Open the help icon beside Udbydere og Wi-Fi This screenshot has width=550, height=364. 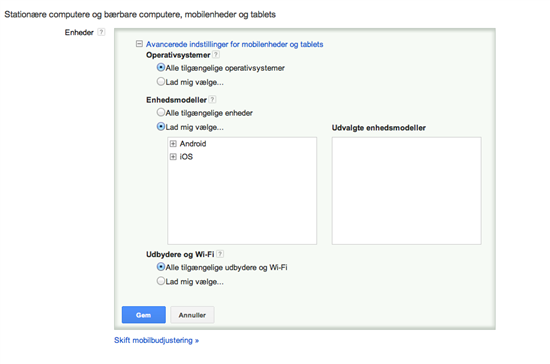point(220,254)
